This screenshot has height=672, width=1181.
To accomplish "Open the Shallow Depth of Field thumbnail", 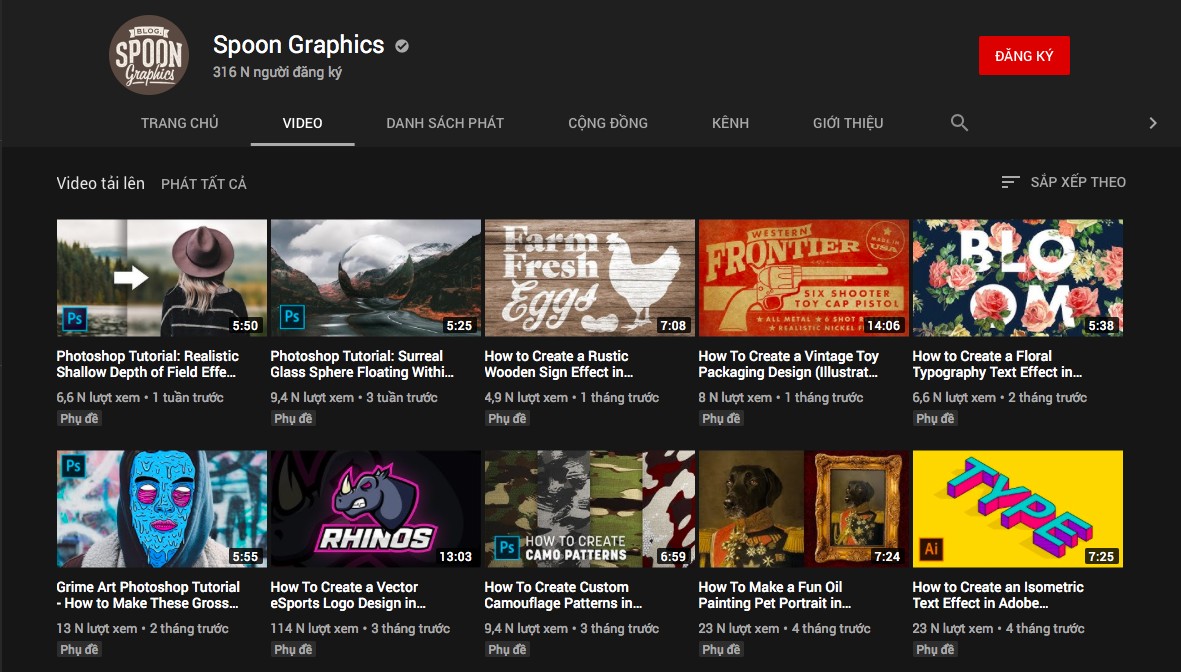I will click(161, 278).
